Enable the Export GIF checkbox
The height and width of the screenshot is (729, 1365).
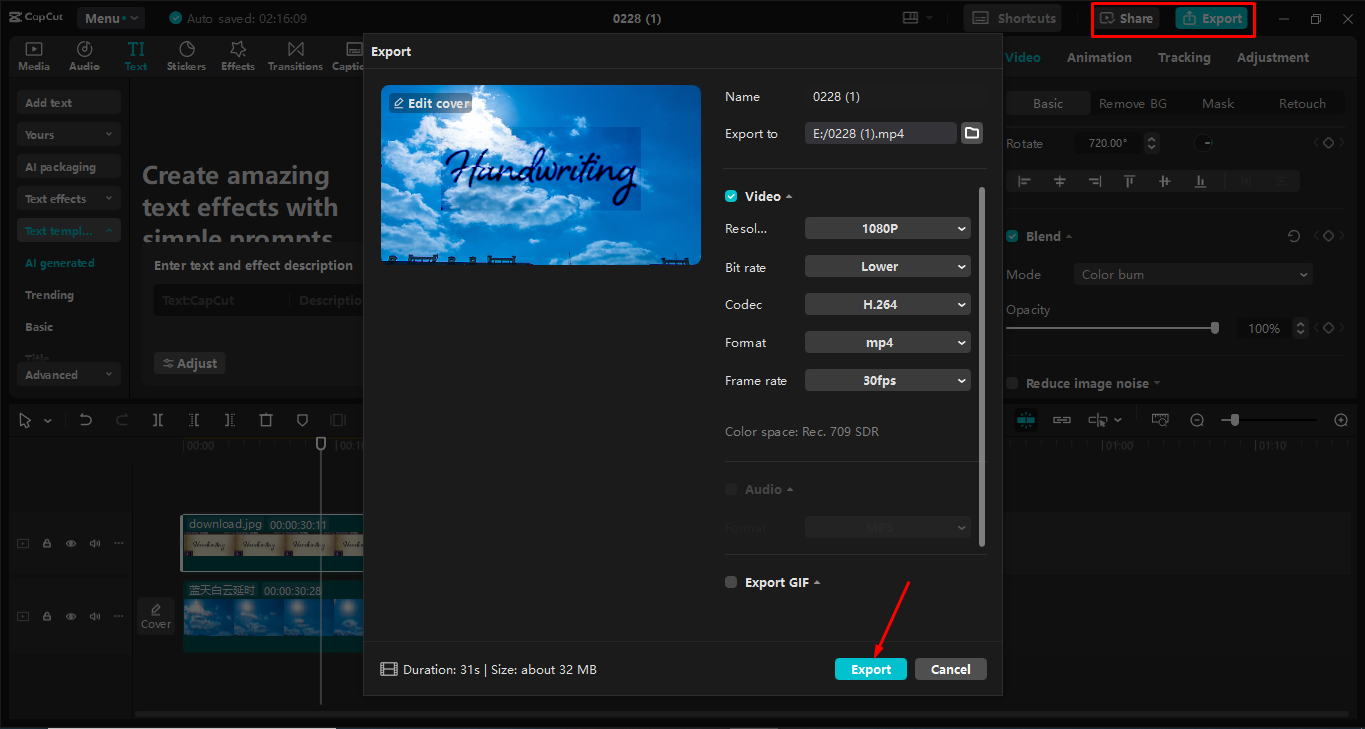click(731, 582)
